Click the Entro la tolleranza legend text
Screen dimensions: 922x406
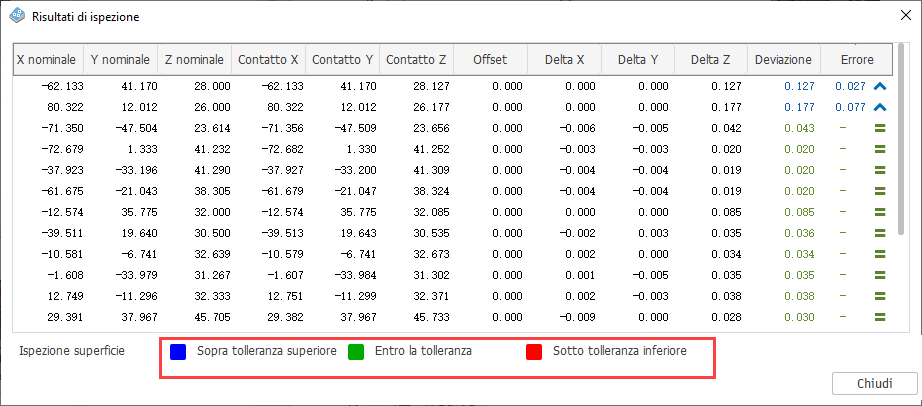click(x=423, y=352)
